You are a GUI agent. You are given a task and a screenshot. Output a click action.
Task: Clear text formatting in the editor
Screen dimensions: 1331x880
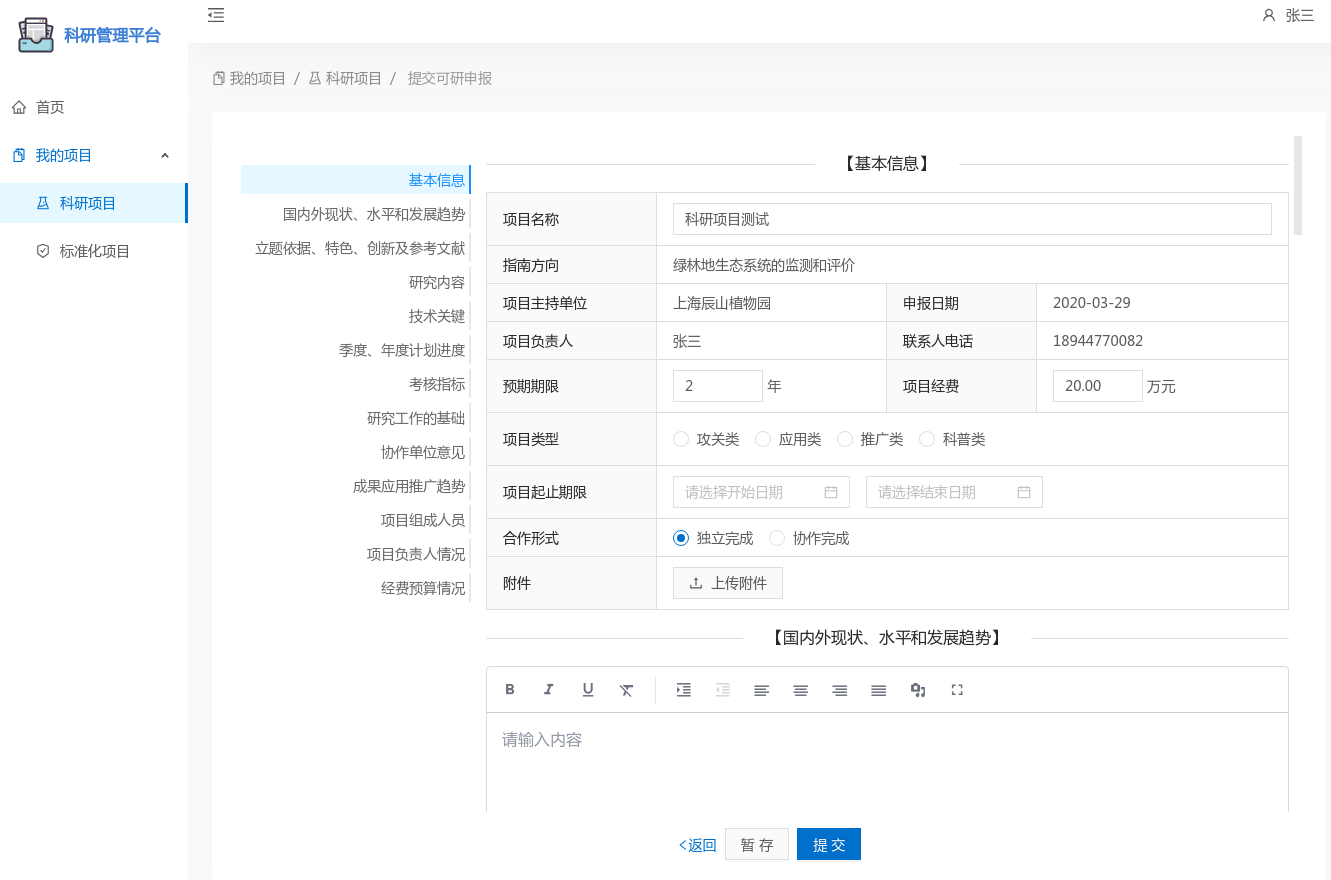pos(627,690)
